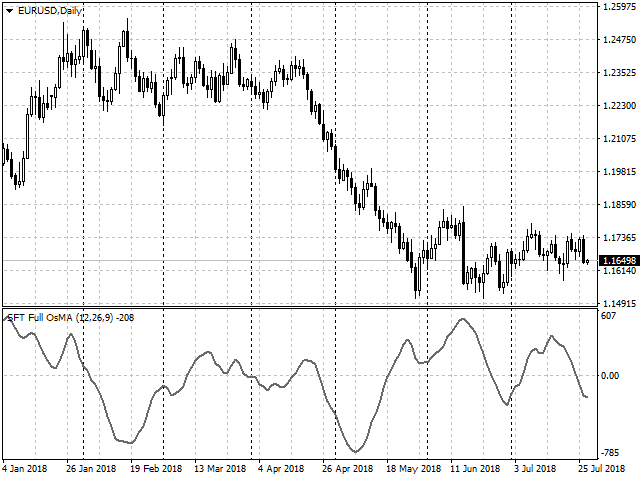
Task: Click the 1.25975 price axis value
Action: 619,7
